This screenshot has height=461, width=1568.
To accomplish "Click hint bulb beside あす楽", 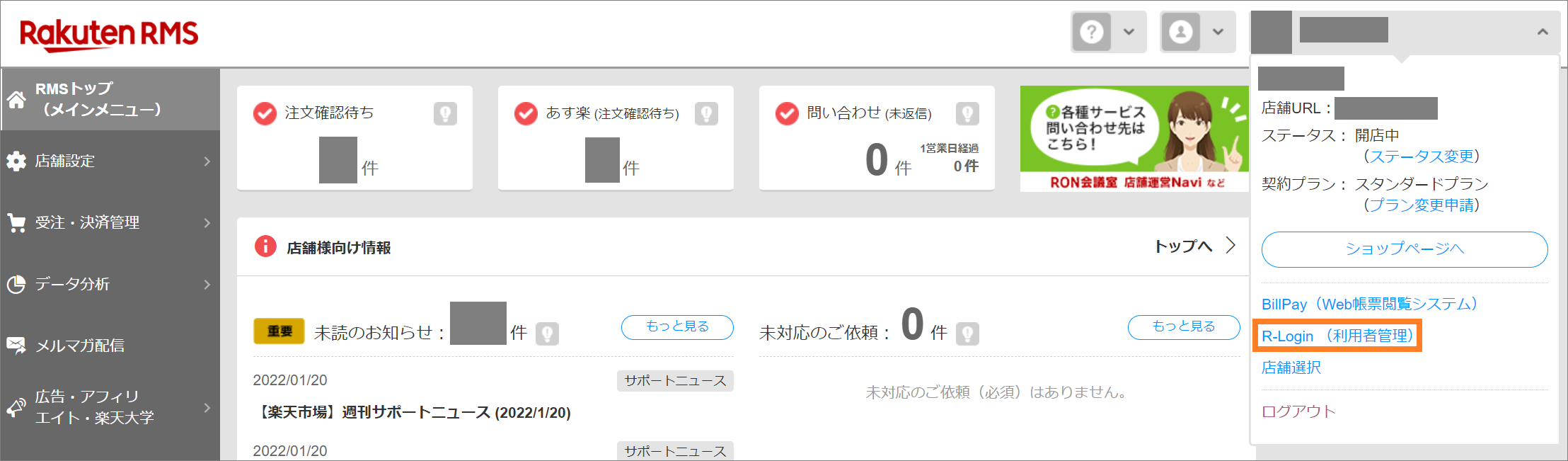I will (706, 113).
